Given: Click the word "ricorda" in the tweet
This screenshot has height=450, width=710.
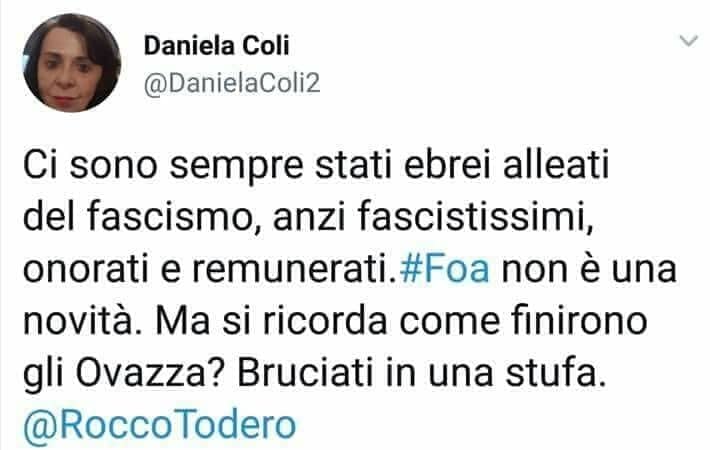Looking at the screenshot, I should coord(325,321).
